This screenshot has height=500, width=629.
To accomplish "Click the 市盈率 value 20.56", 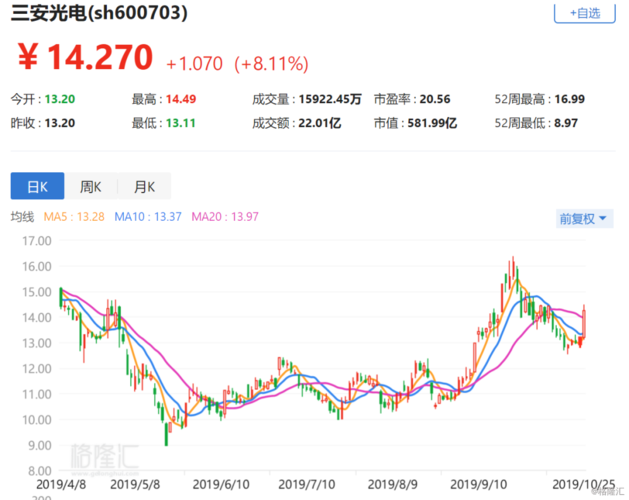I will [x=435, y=99].
